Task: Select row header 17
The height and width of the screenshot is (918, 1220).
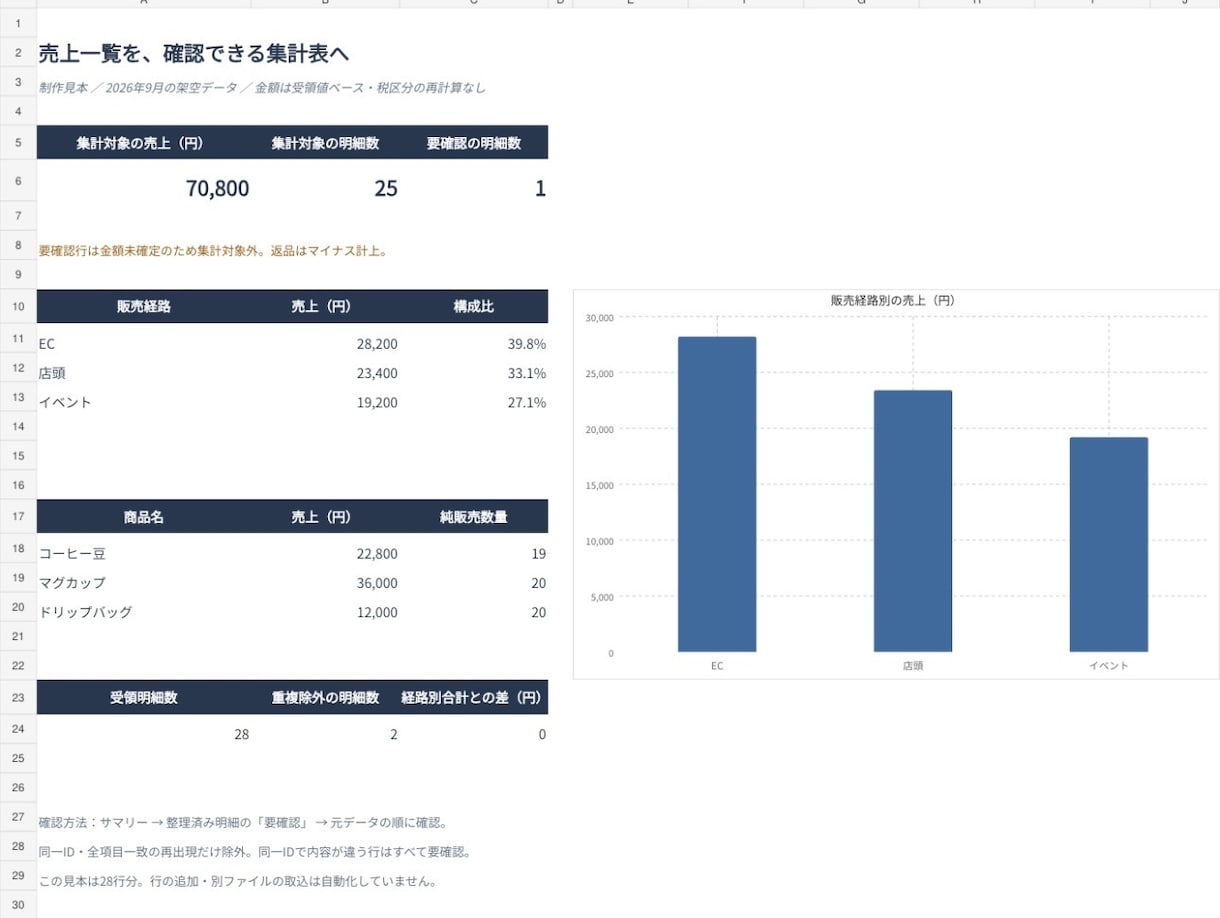Action: [x=18, y=516]
